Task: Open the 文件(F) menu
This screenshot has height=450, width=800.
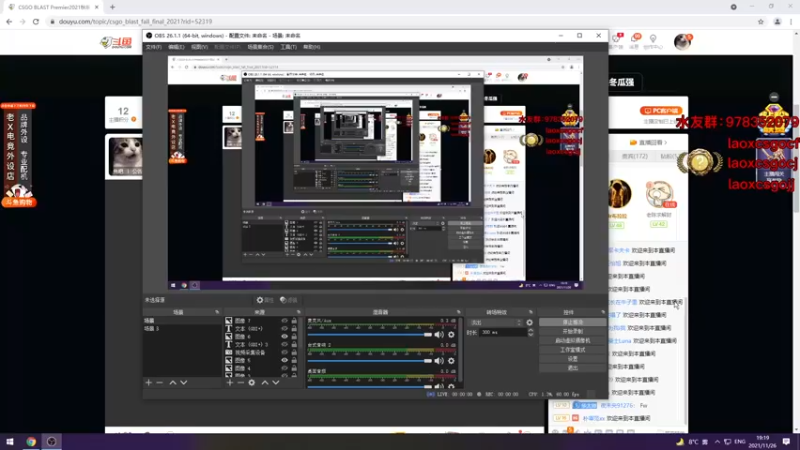Action: point(154,47)
